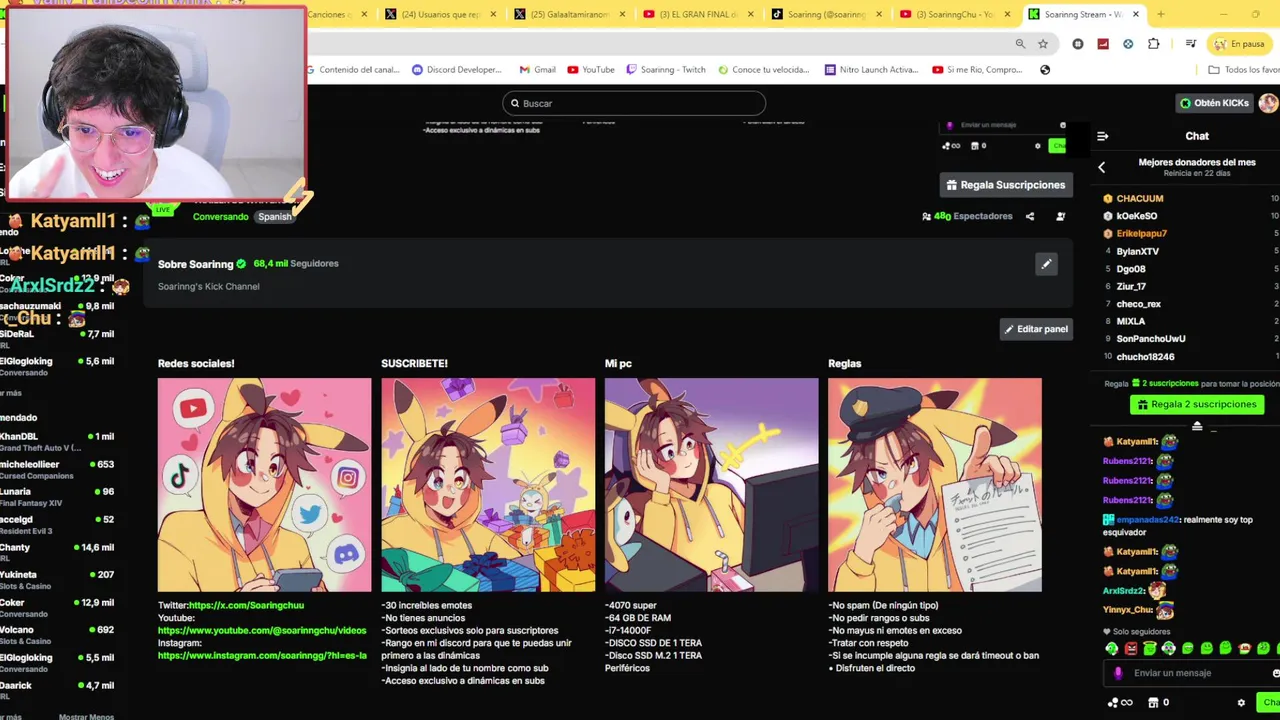Open emoji picker in chat message field
The height and width of the screenshot is (720, 1280).
(1275, 673)
